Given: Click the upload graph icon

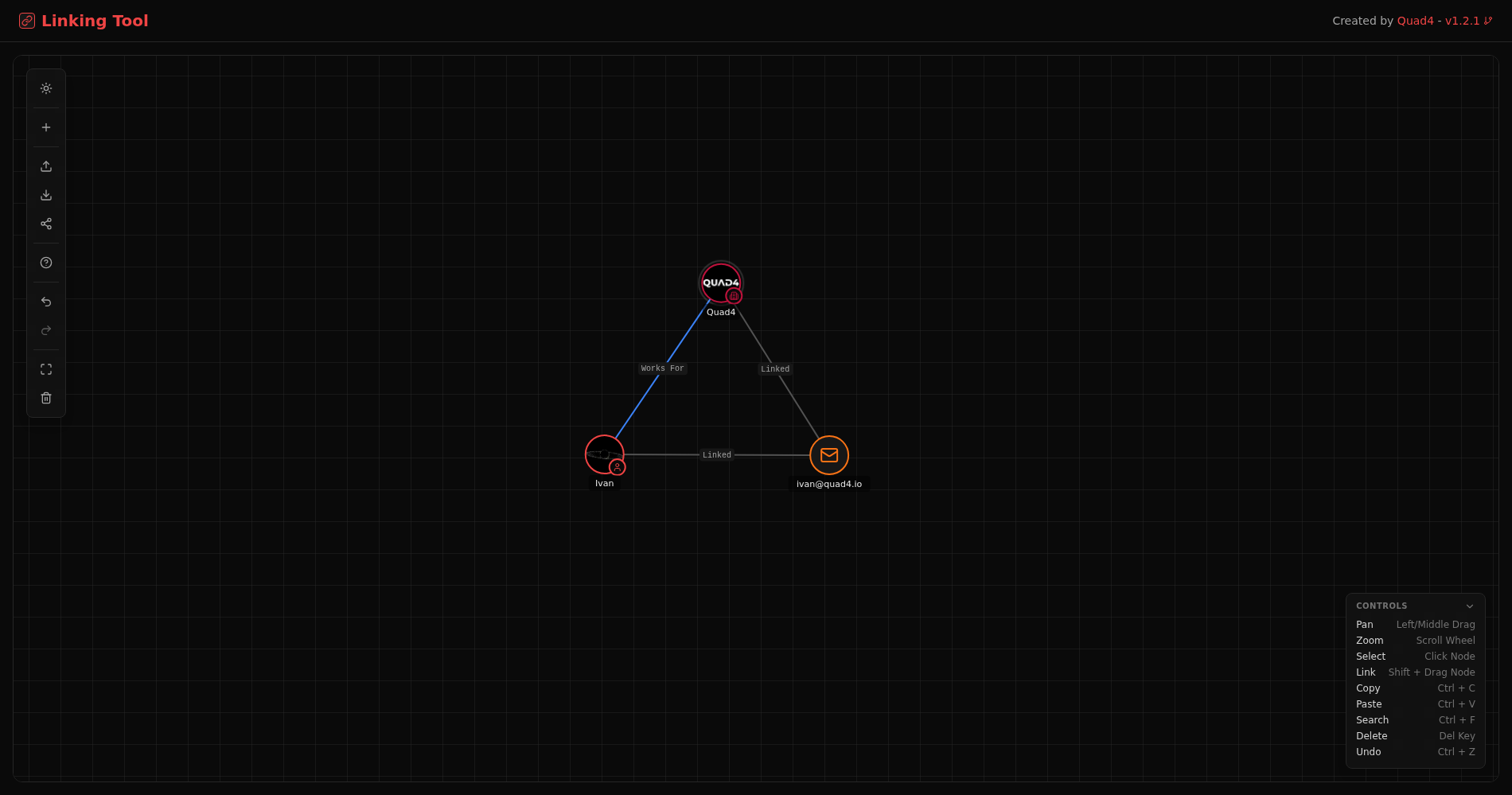Looking at the screenshot, I should (45, 166).
